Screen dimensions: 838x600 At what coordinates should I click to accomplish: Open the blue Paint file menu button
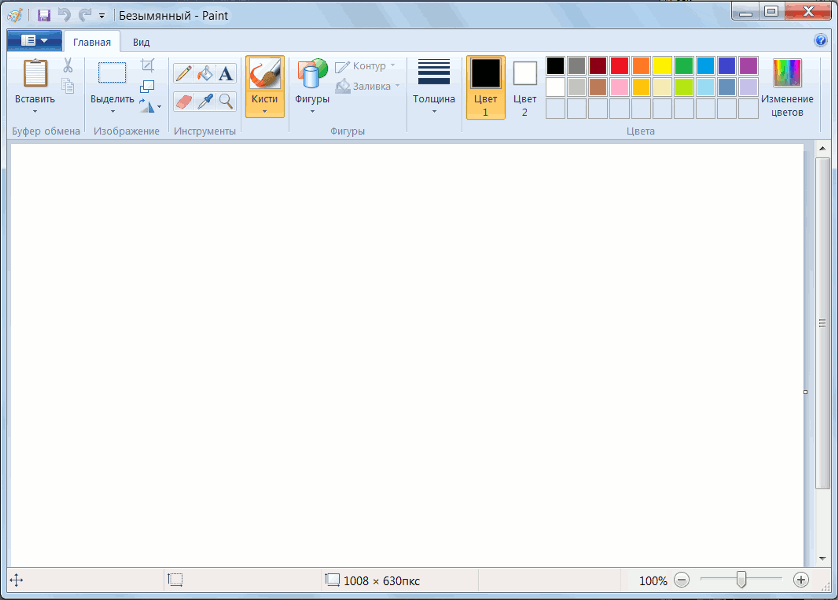34,41
